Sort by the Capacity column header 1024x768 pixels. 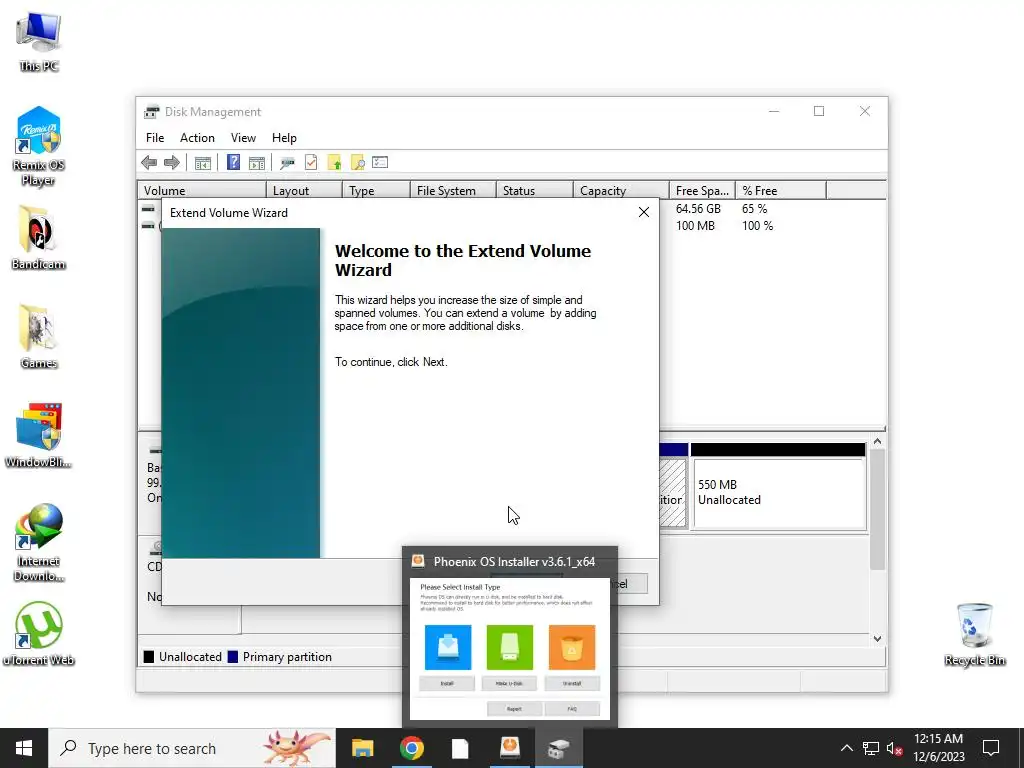[x=621, y=191]
